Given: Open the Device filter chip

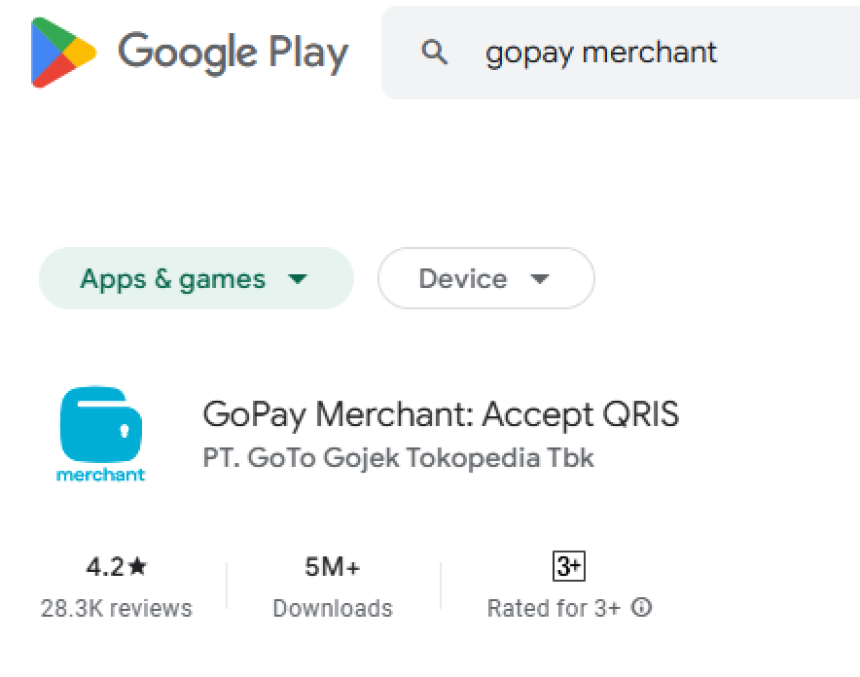Looking at the screenshot, I should [462, 279].
